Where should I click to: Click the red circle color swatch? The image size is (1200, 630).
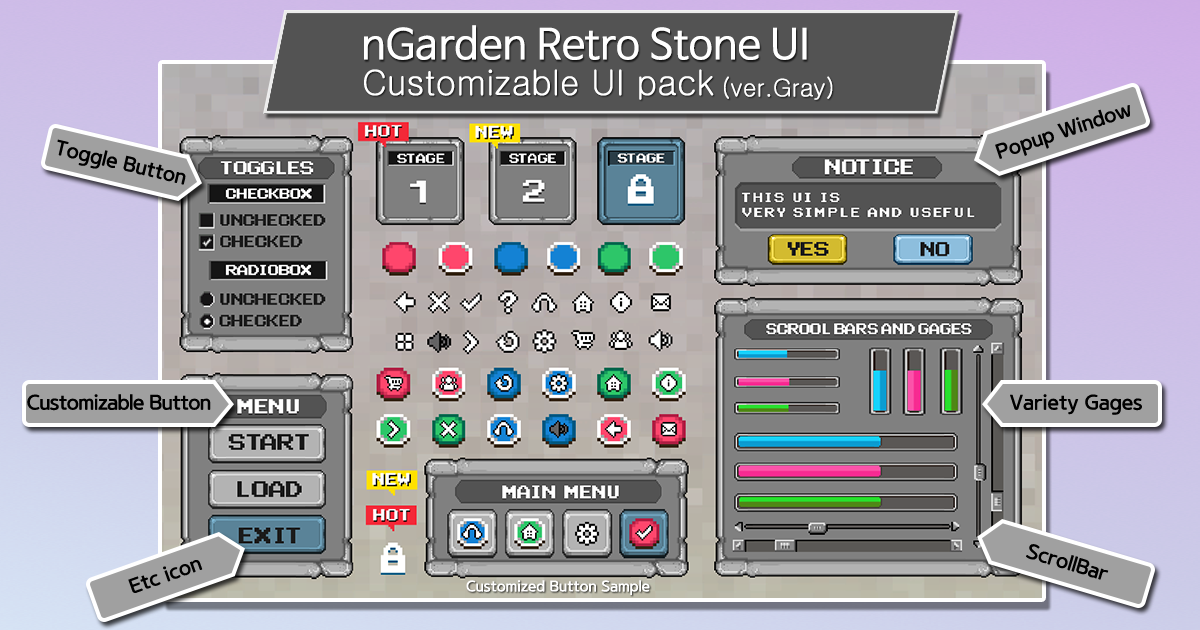point(399,258)
